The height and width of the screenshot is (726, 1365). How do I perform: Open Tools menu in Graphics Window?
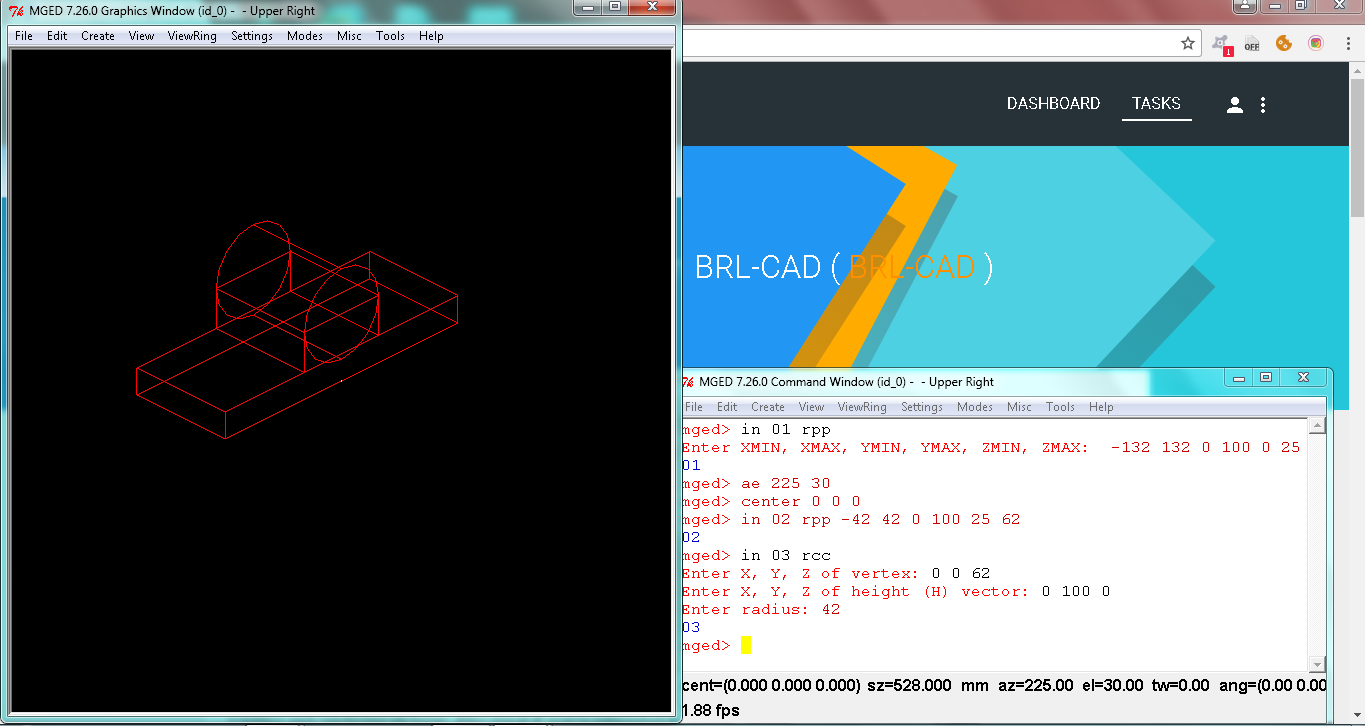tap(391, 36)
